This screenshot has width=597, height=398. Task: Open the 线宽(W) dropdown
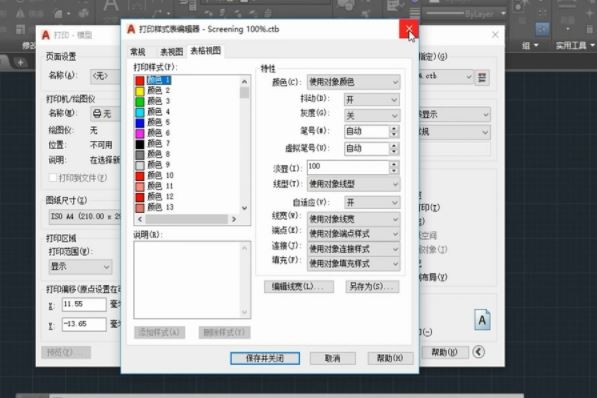(353, 219)
